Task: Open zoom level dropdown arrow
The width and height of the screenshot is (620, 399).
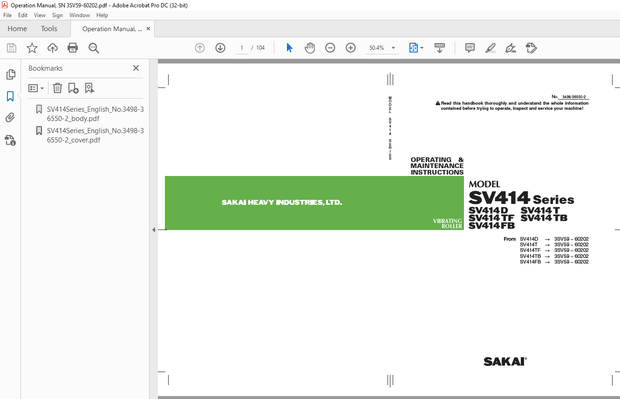Action: click(393, 48)
